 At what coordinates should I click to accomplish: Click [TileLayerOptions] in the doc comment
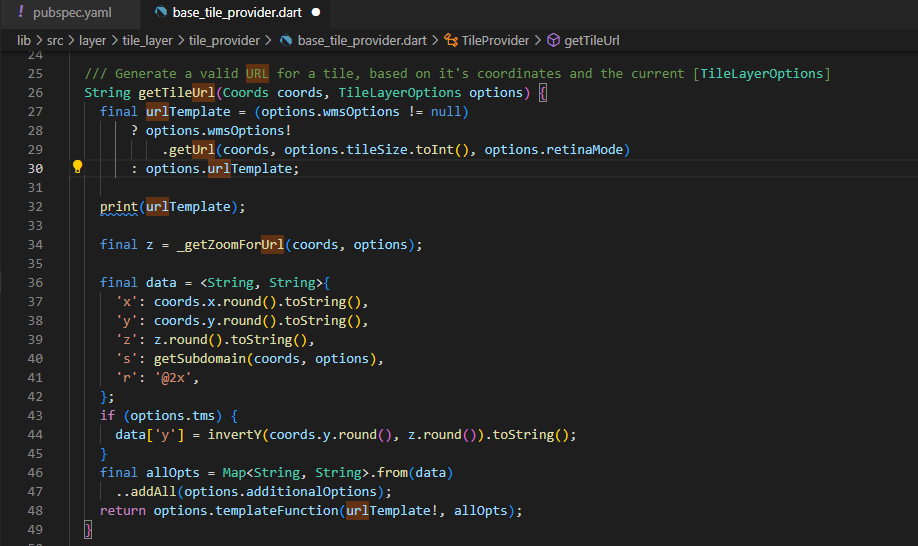pos(761,74)
